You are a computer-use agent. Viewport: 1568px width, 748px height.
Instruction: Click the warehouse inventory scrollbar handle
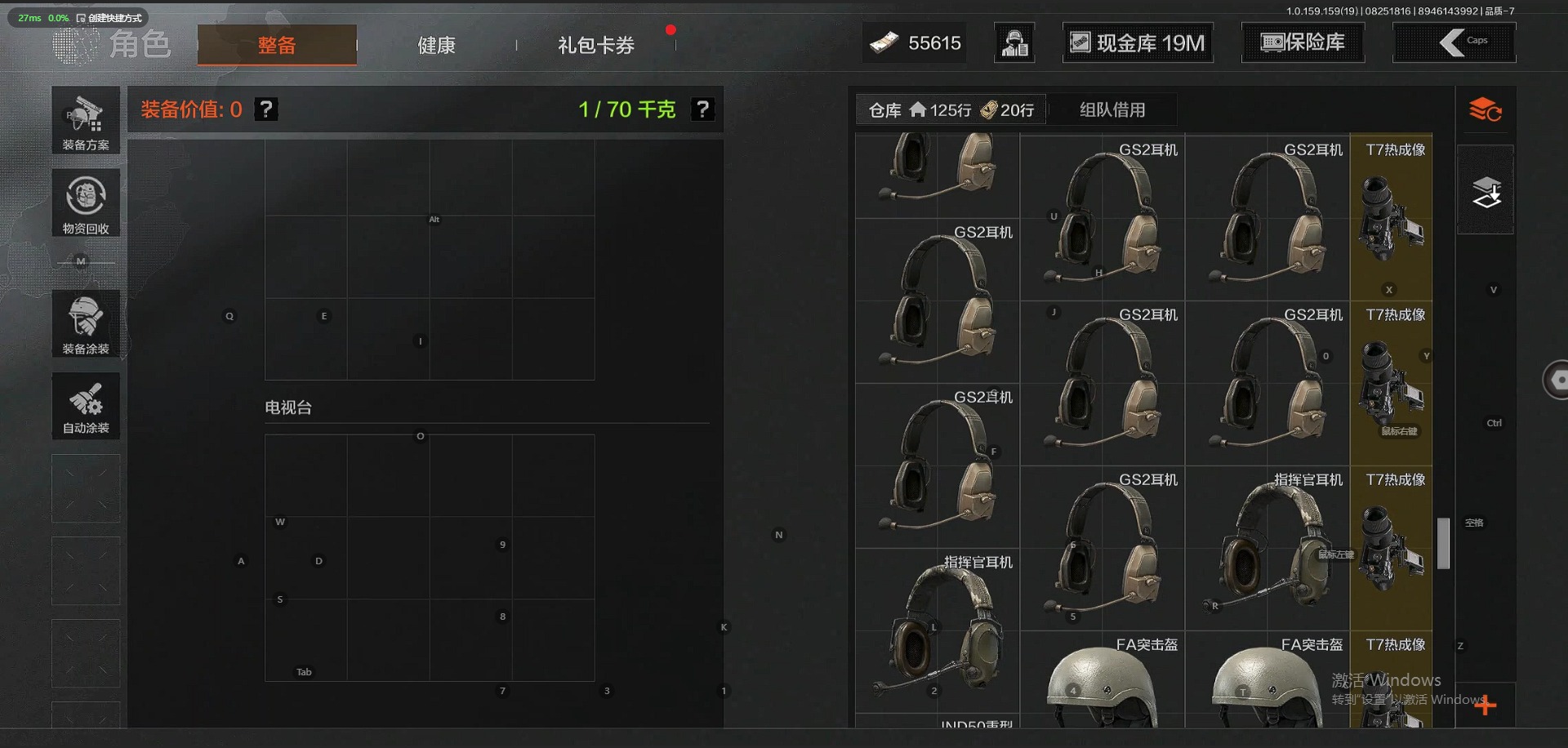1443,543
